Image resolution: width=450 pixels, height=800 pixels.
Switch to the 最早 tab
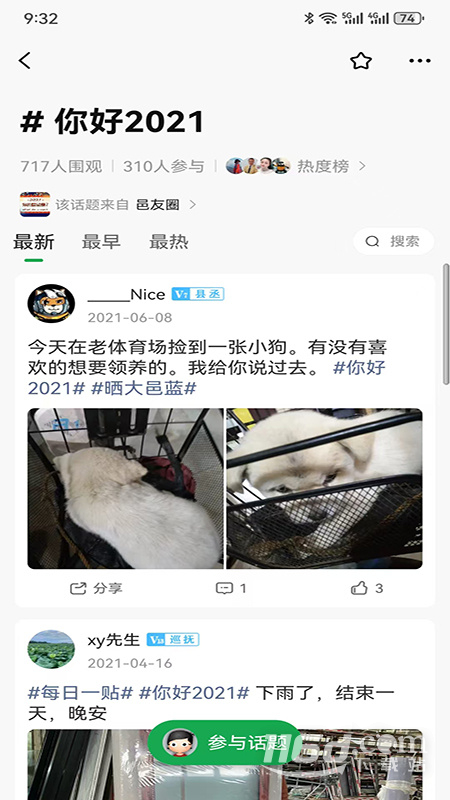pos(101,242)
